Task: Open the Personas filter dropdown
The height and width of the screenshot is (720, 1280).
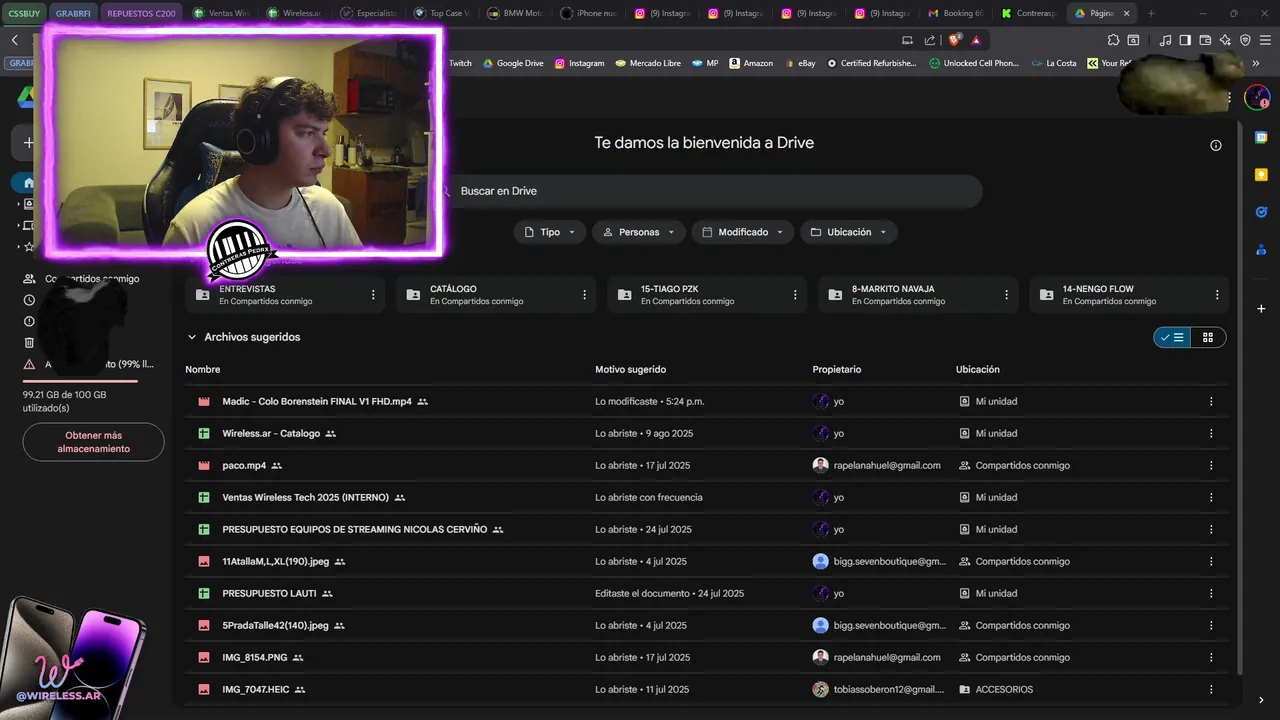Action: (639, 232)
